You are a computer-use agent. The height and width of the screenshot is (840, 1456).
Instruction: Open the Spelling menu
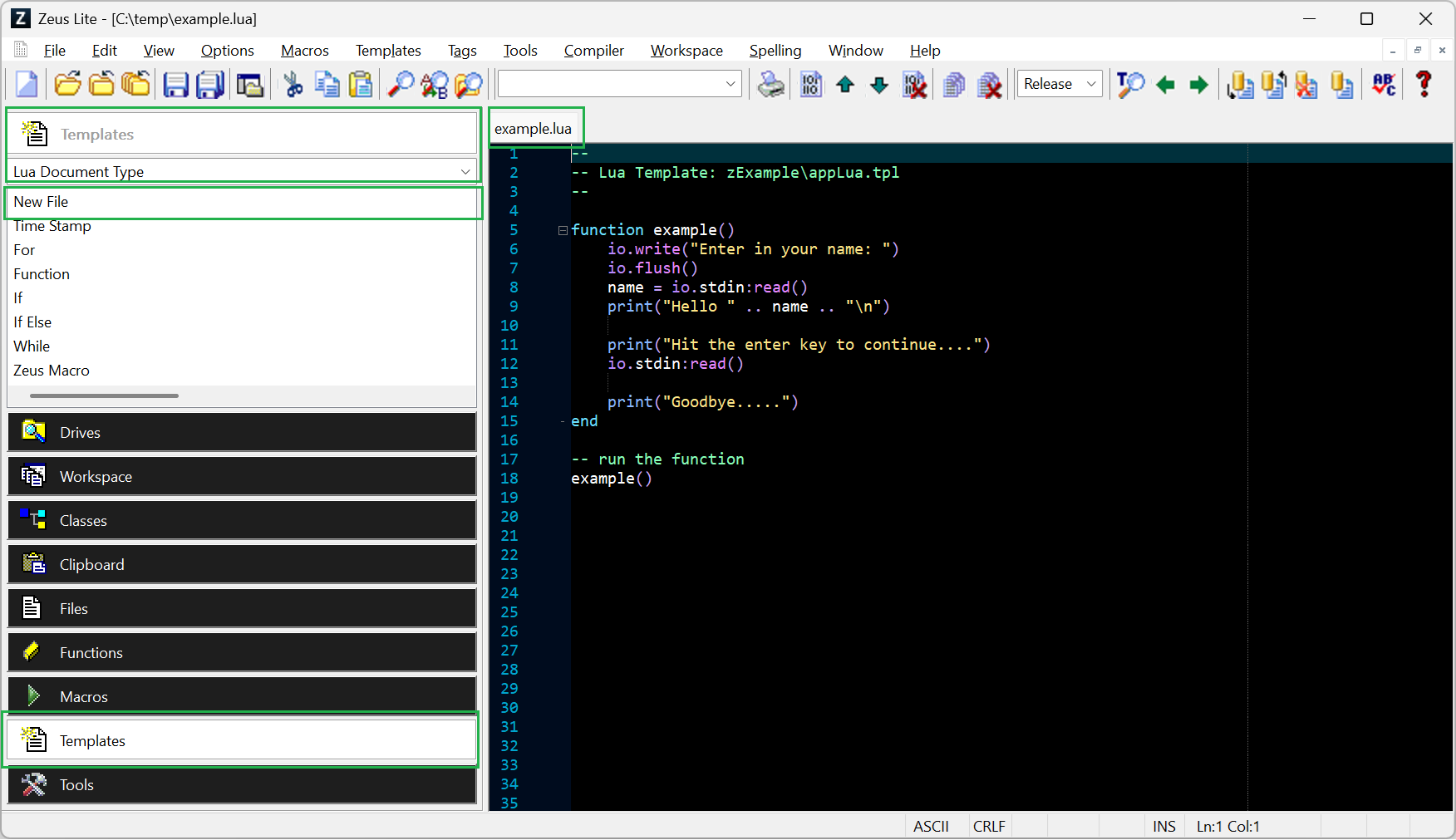click(775, 51)
